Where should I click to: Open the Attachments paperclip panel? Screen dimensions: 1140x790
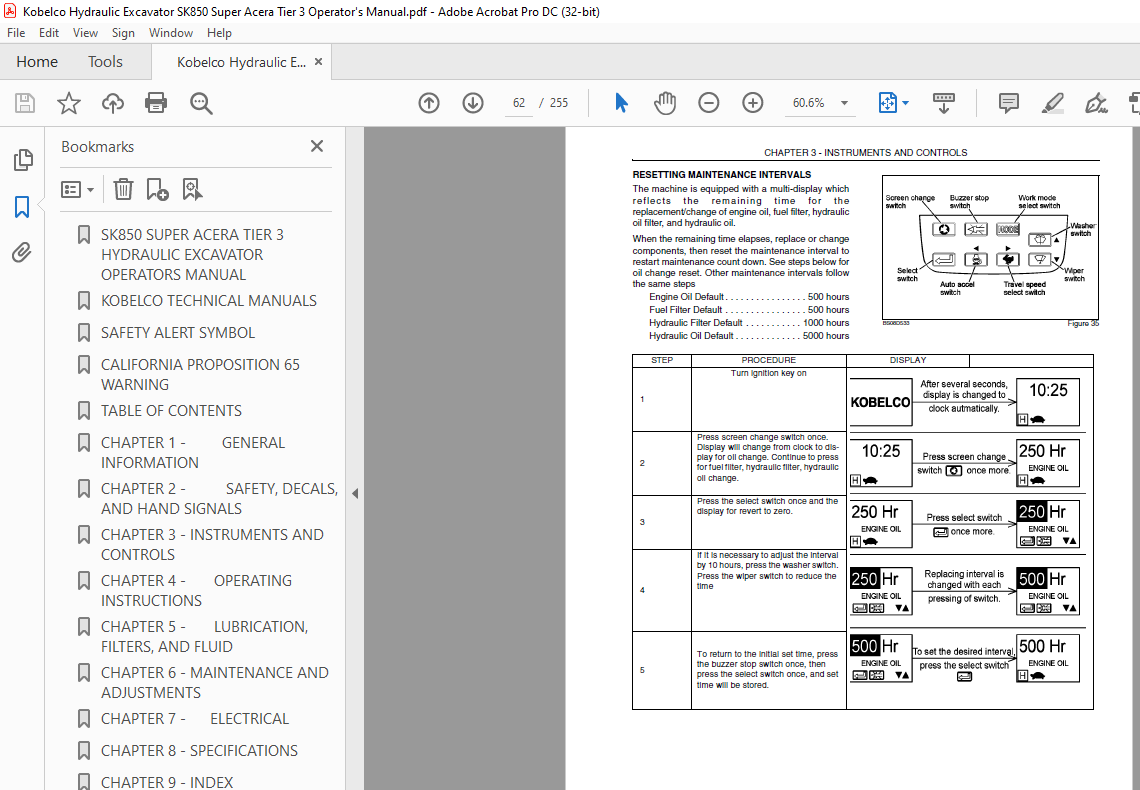tap(22, 253)
